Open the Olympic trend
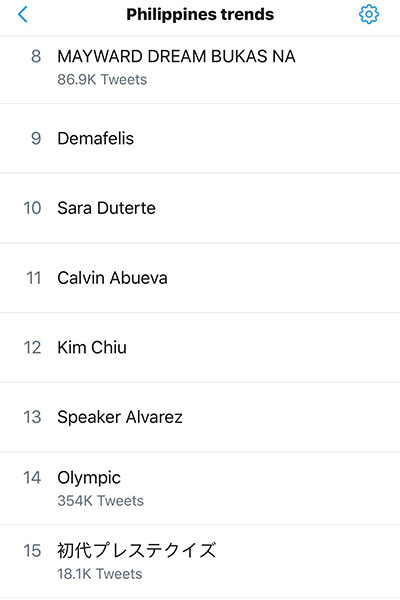The width and height of the screenshot is (400, 600). pos(200,488)
